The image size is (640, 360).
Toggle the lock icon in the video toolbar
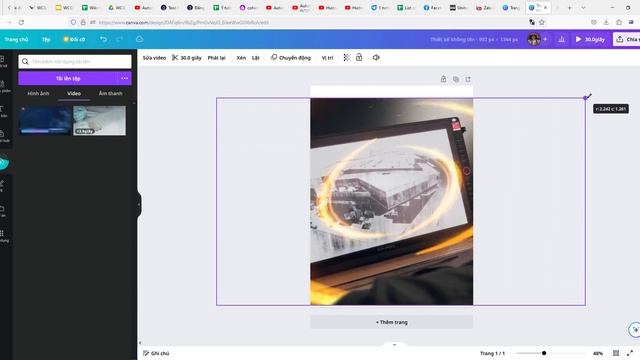359,58
